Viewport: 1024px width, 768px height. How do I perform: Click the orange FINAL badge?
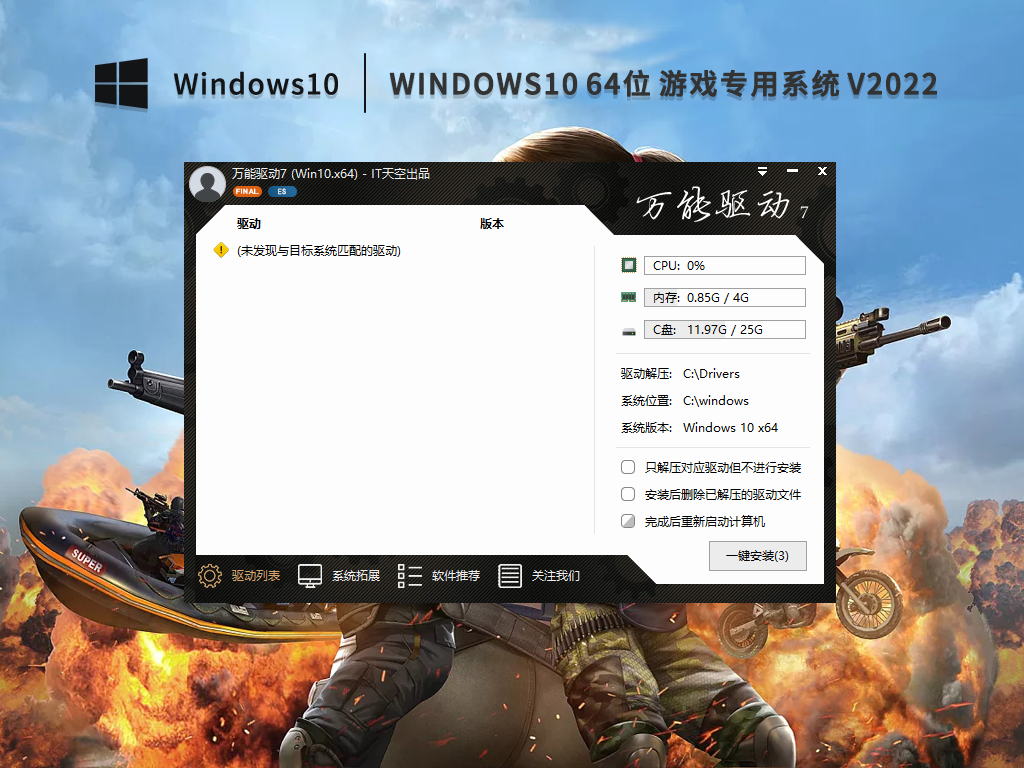coord(247,191)
